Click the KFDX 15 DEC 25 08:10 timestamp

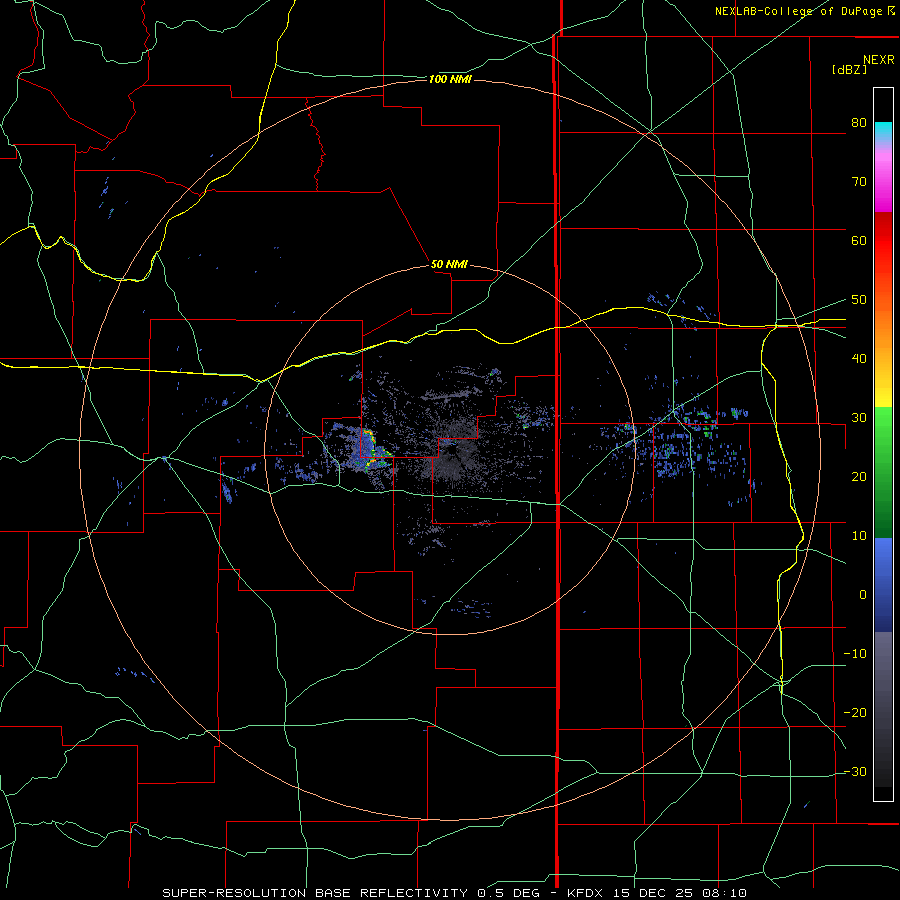point(657,893)
